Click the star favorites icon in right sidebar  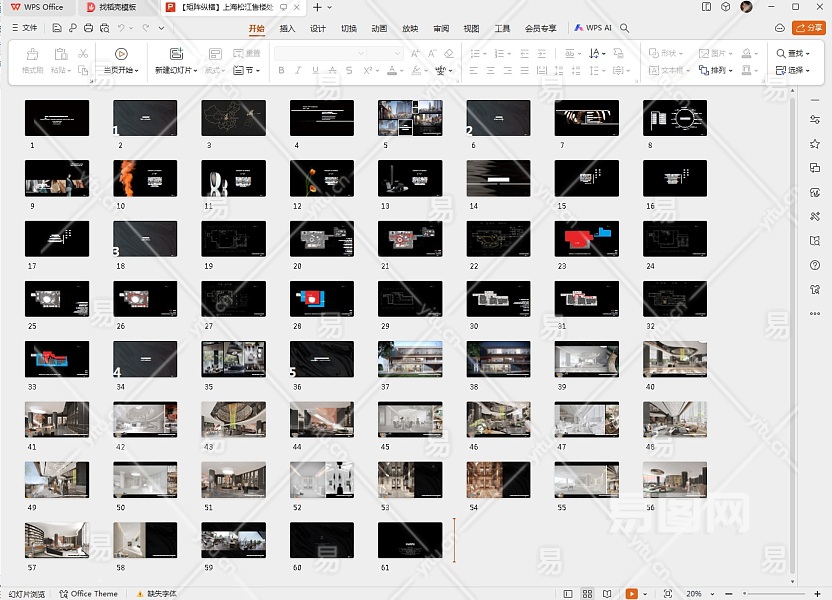[815, 144]
